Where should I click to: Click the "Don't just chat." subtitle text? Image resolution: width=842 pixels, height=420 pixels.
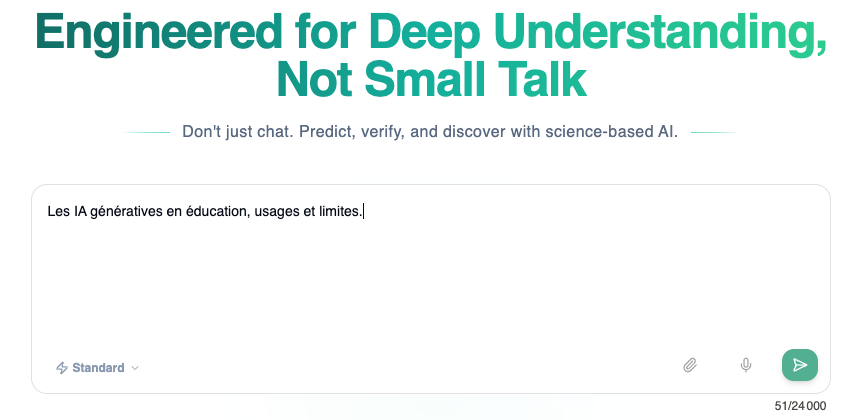pyautogui.click(x=237, y=131)
